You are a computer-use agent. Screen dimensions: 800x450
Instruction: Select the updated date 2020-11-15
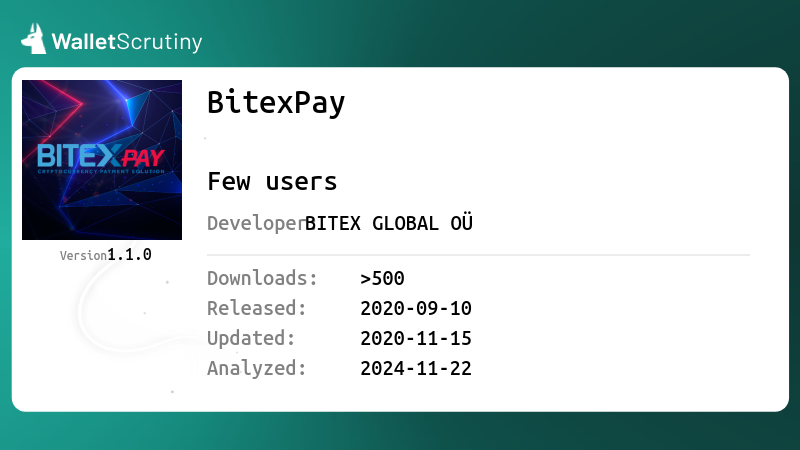point(416,338)
